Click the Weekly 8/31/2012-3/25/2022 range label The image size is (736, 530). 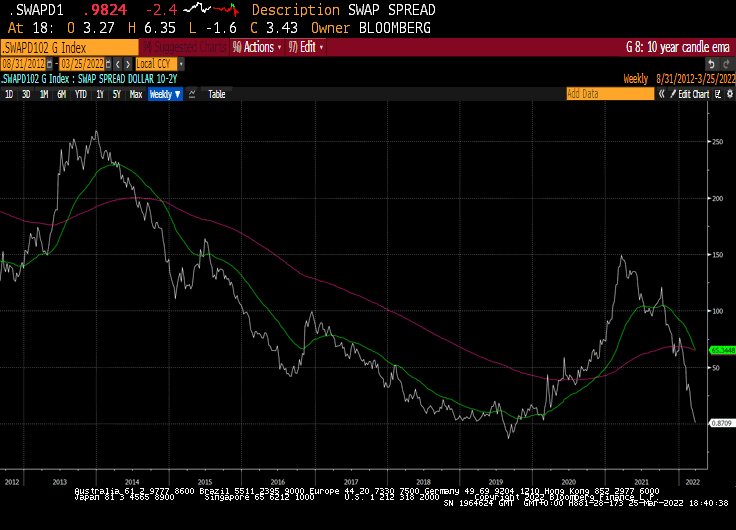tap(679, 79)
